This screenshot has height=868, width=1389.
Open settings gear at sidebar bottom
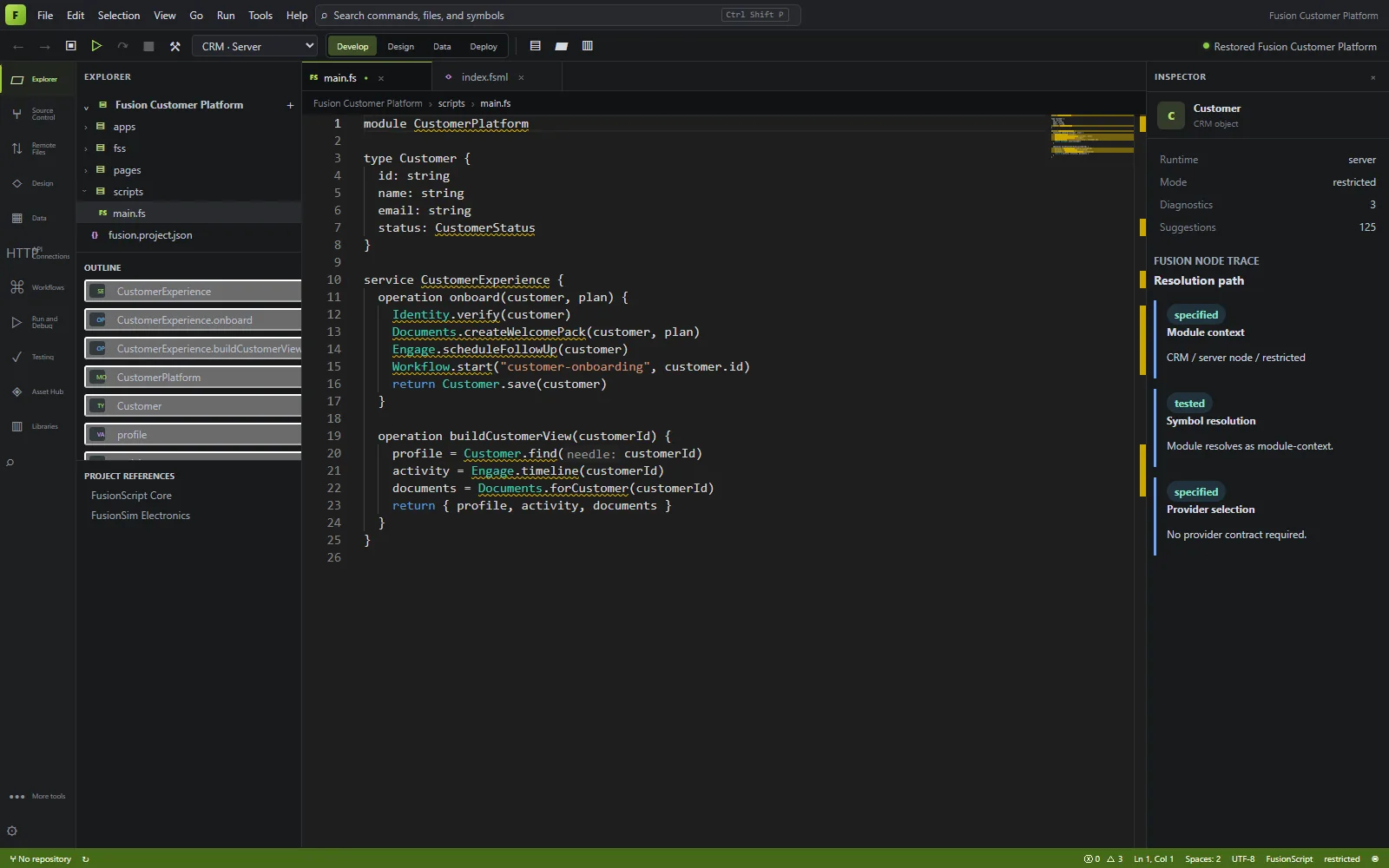[12, 831]
